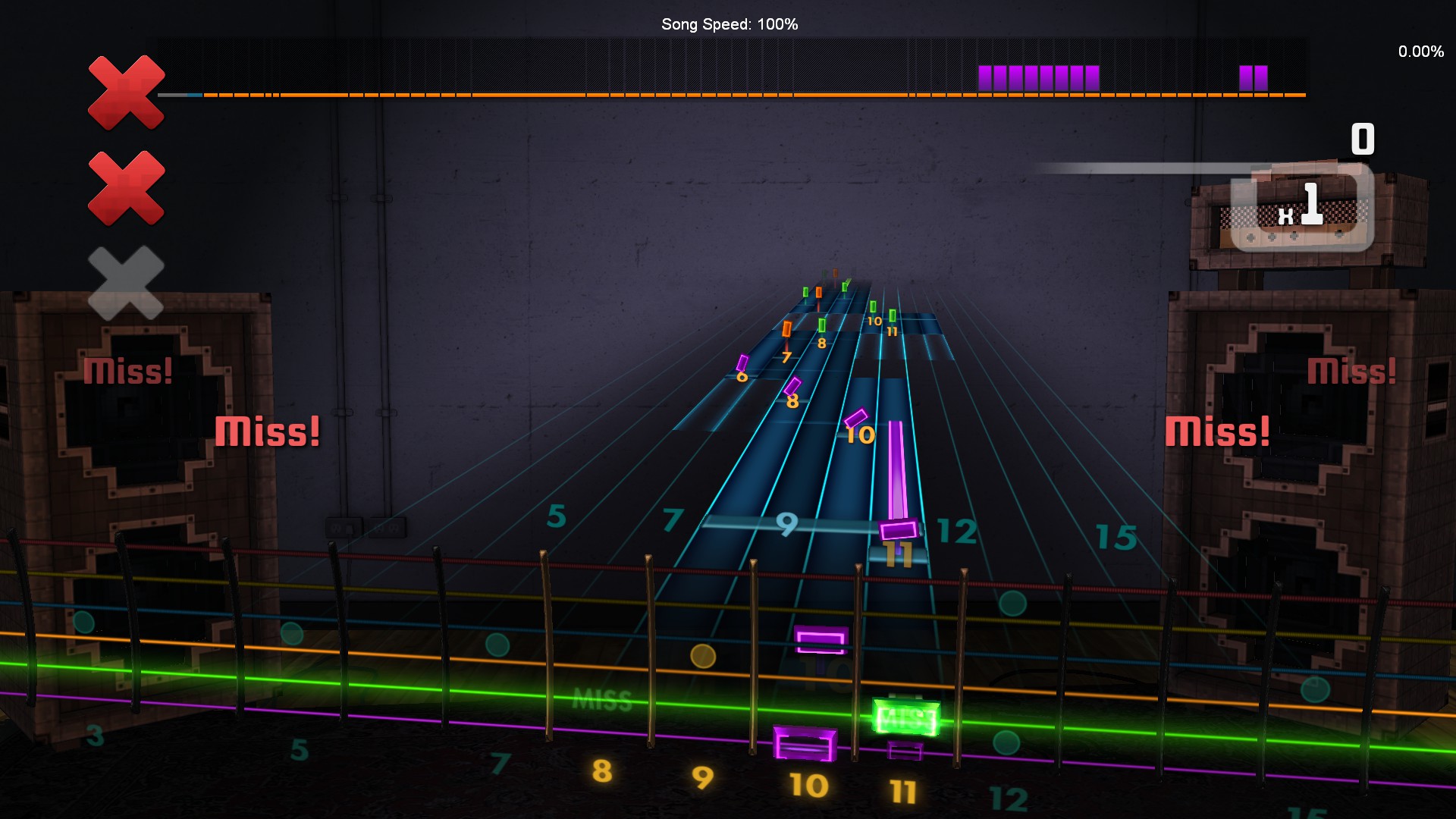This screenshot has height=819, width=1456.
Task: Click the Miss! text on left speaker top
Action: [128, 371]
